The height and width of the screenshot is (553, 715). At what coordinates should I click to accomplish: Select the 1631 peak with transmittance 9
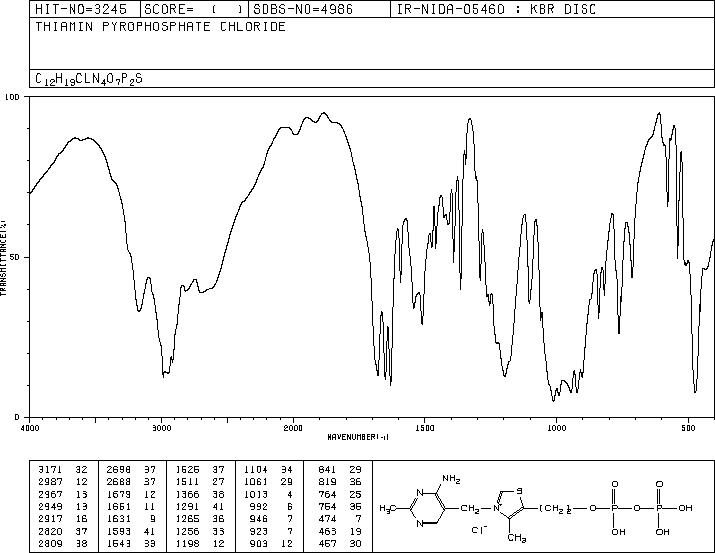click(x=131, y=519)
